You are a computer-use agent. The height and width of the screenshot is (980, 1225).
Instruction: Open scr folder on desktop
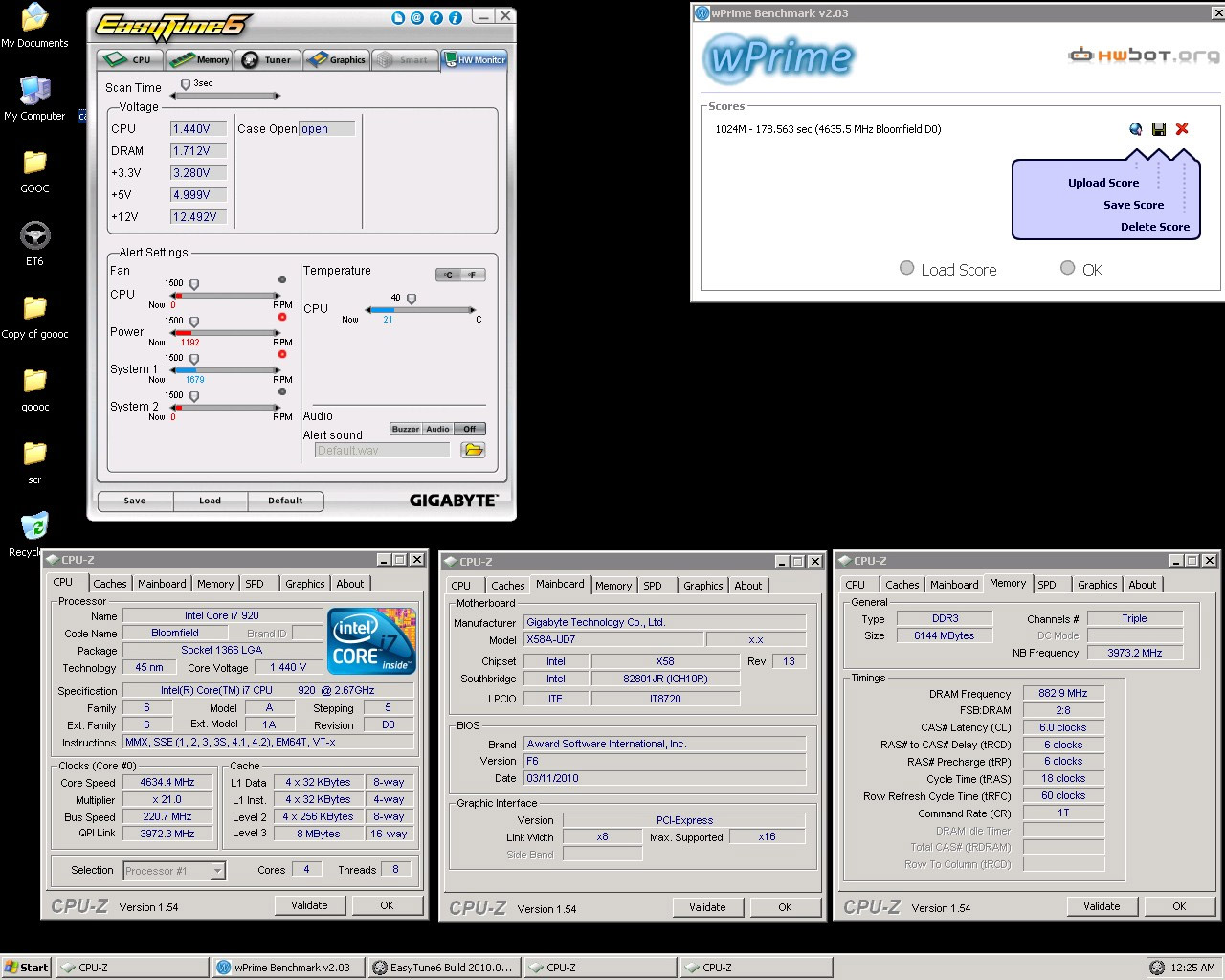pos(34,462)
